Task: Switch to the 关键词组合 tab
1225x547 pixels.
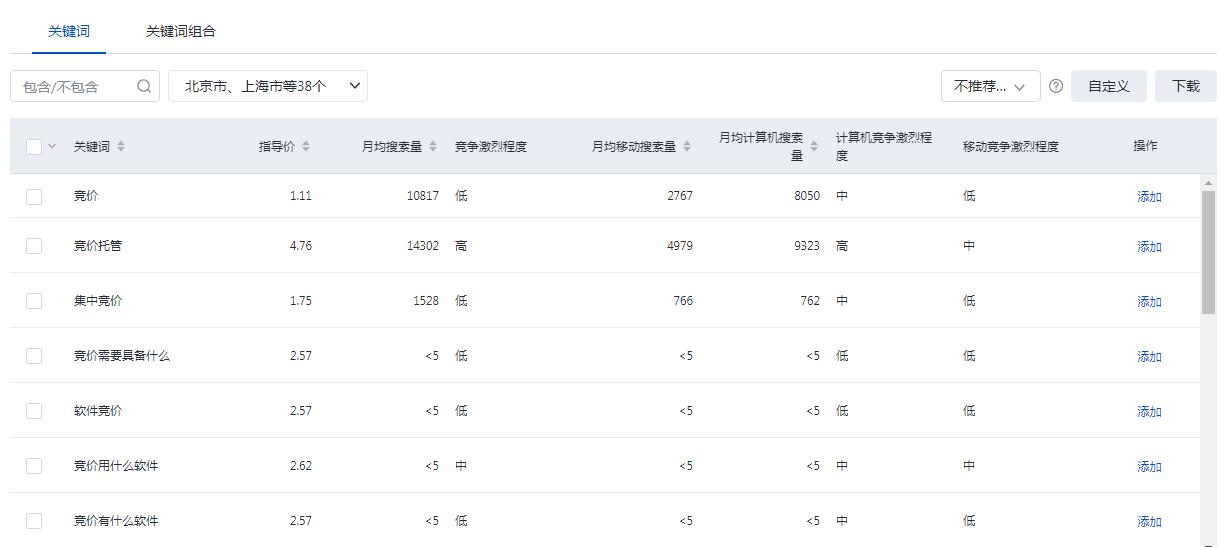Action: [x=180, y=31]
